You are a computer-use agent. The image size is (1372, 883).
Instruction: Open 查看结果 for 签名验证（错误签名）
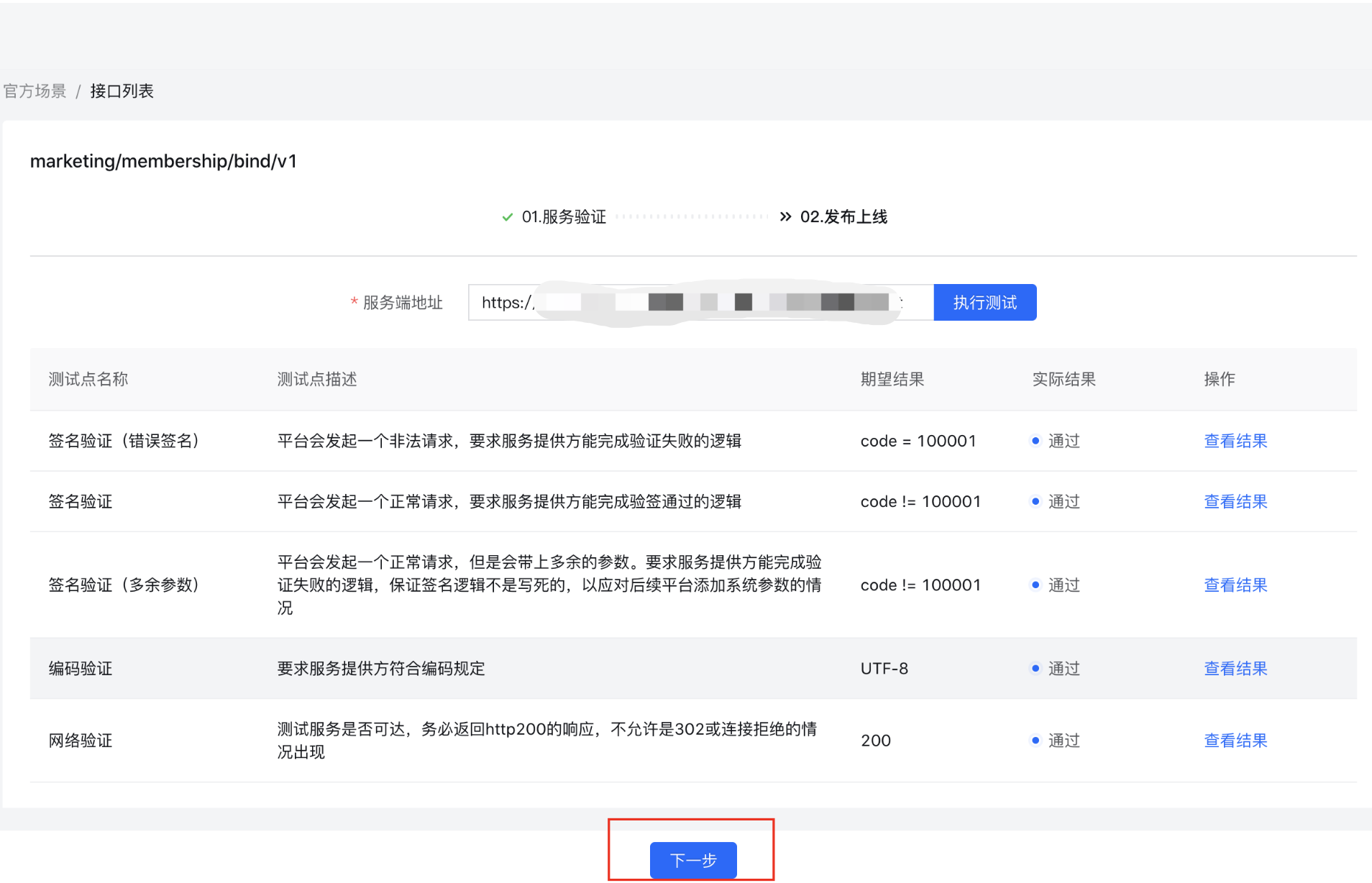pyautogui.click(x=1235, y=441)
